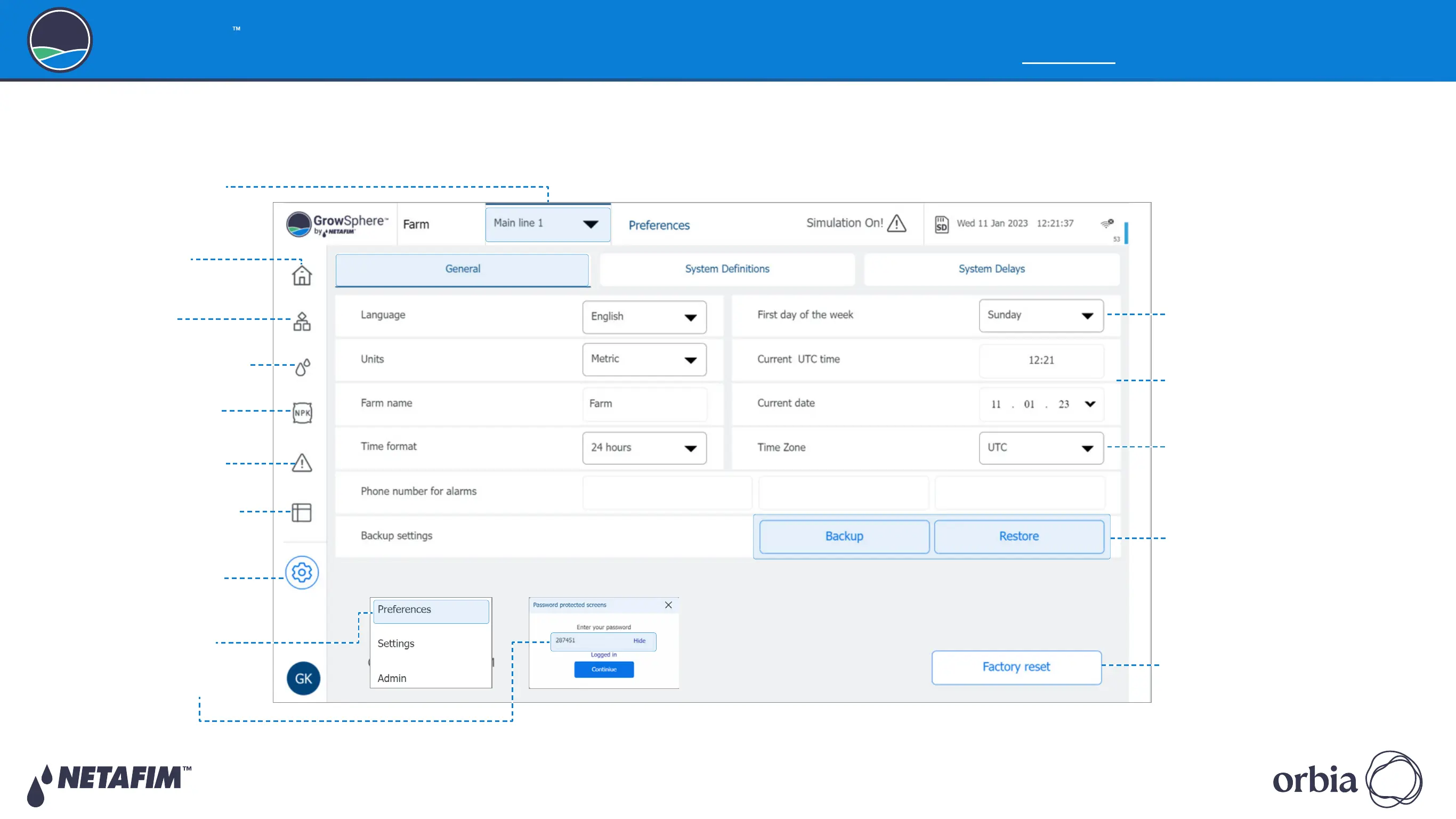Expand the Current date picker arrow
Image resolution: width=1456 pixels, height=819 pixels.
tap(1090, 404)
